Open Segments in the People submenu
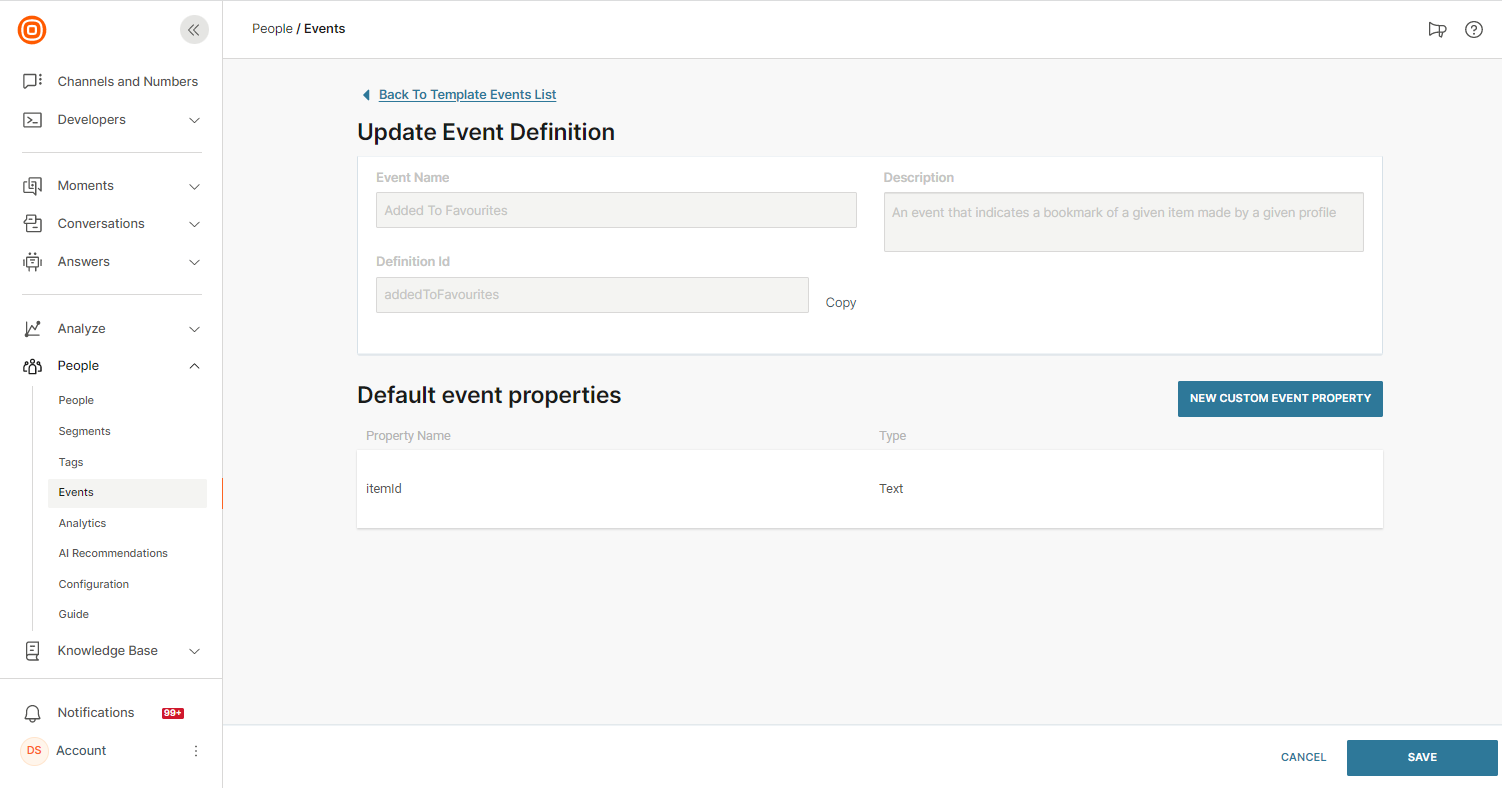 [x=85, y=431]
